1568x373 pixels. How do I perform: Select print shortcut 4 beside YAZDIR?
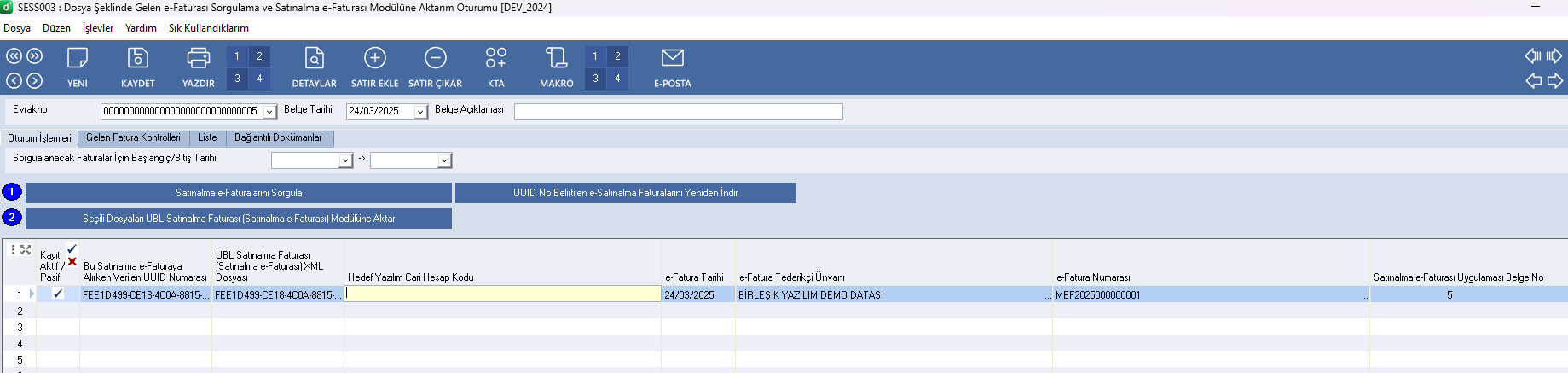coord(259,79)
